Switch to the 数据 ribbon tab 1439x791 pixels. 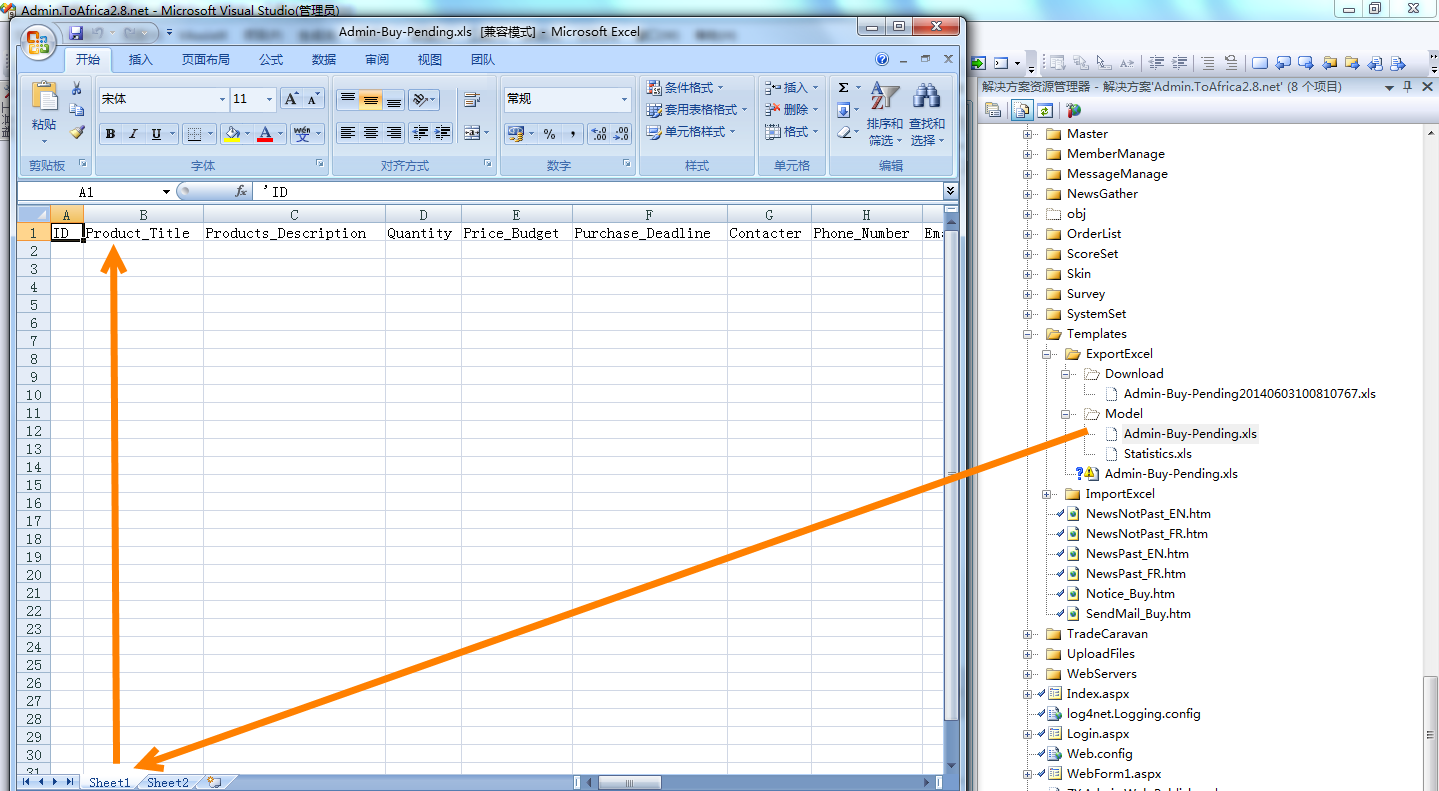pos(324,60)
